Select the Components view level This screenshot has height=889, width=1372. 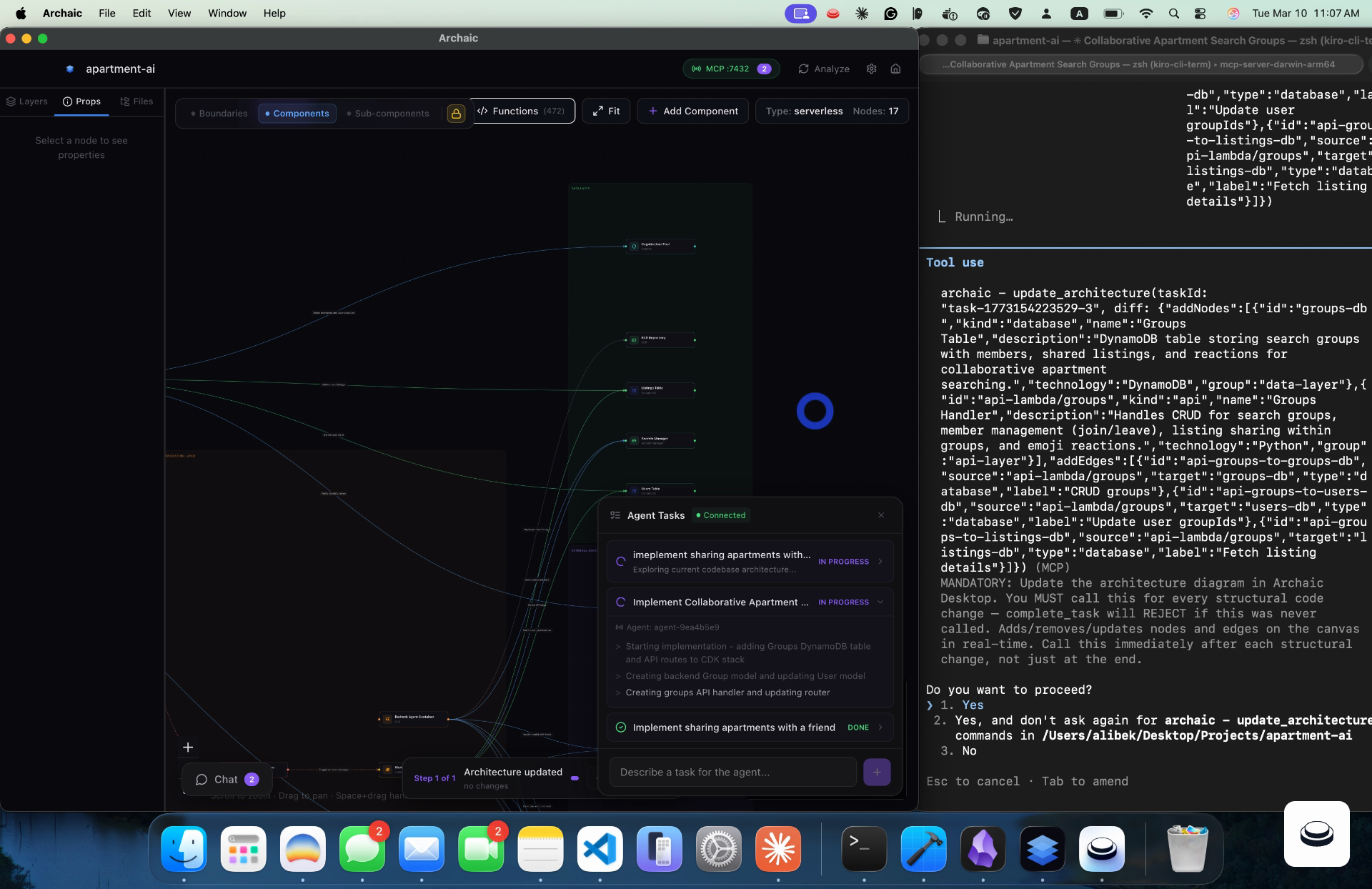coord(297,114)
